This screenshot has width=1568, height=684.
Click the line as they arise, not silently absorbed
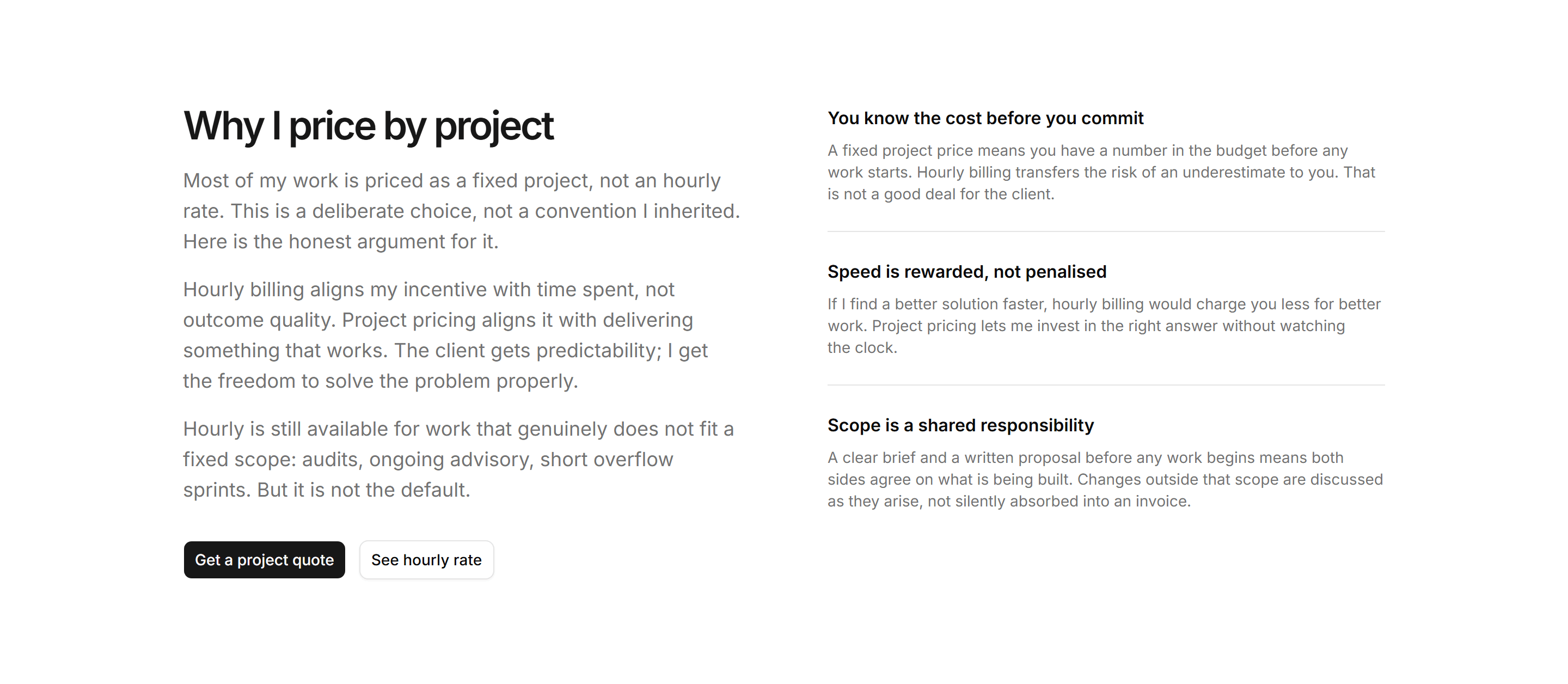tap(1009, 501)
